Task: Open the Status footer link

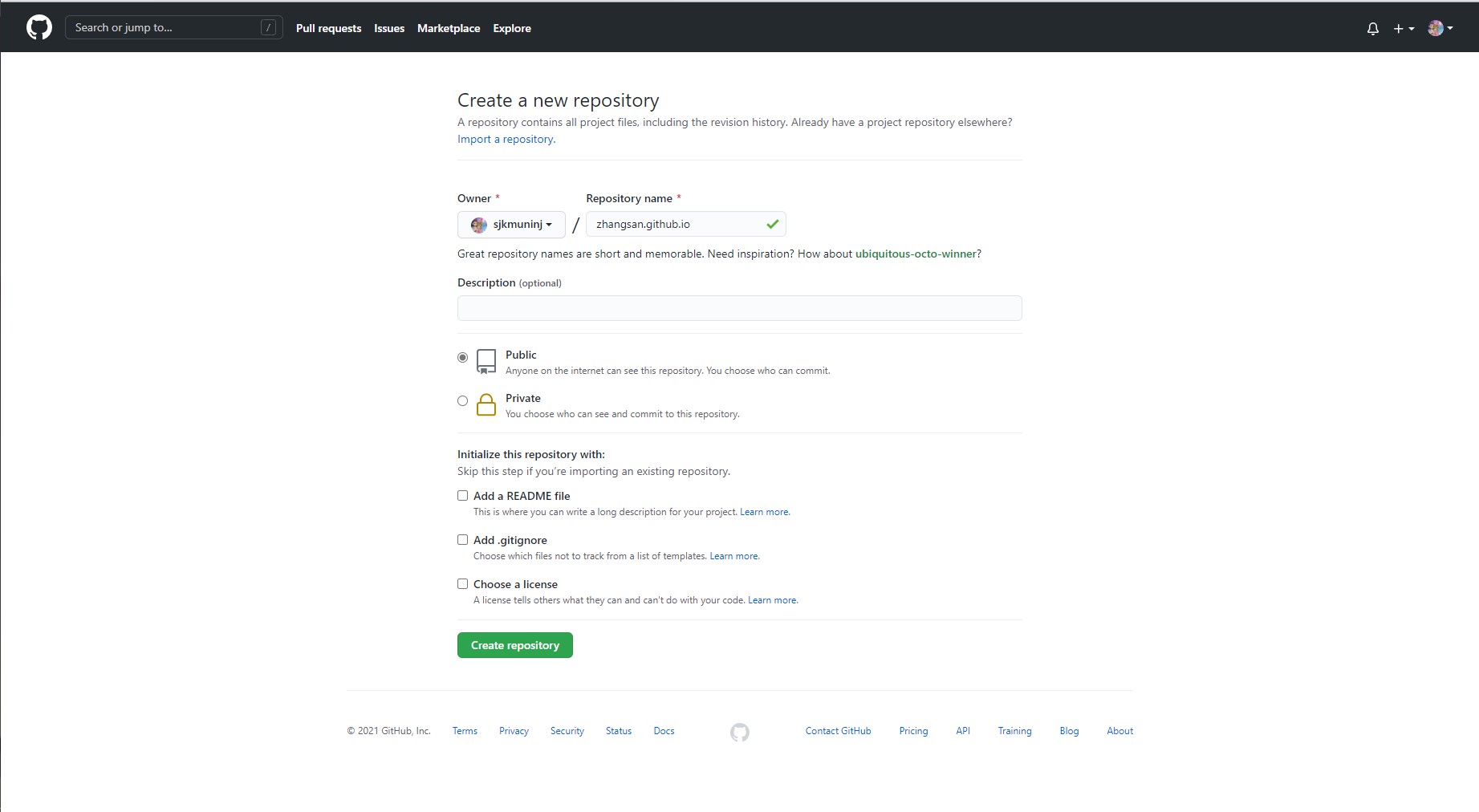Action: pos(619,731)
